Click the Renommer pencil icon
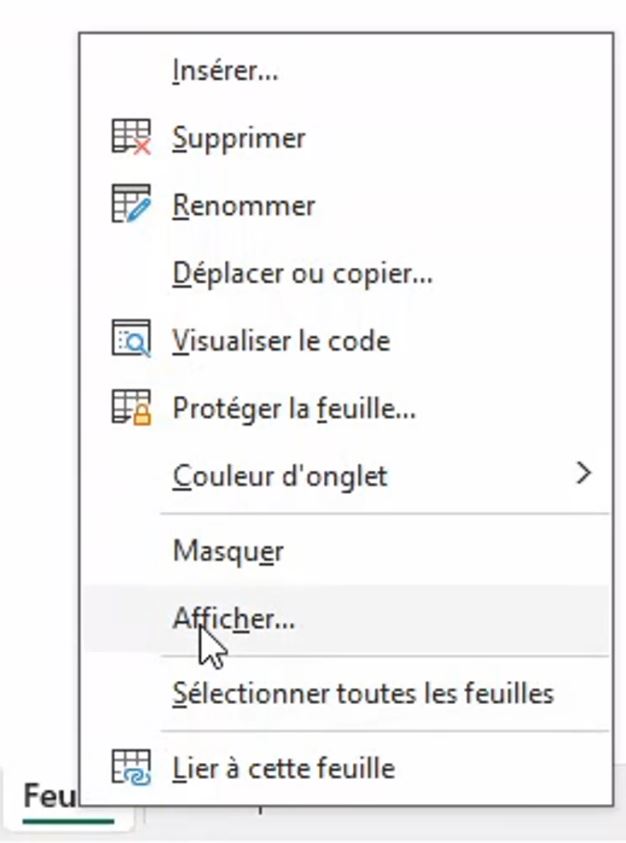The image size is (626, 843). 131,205
